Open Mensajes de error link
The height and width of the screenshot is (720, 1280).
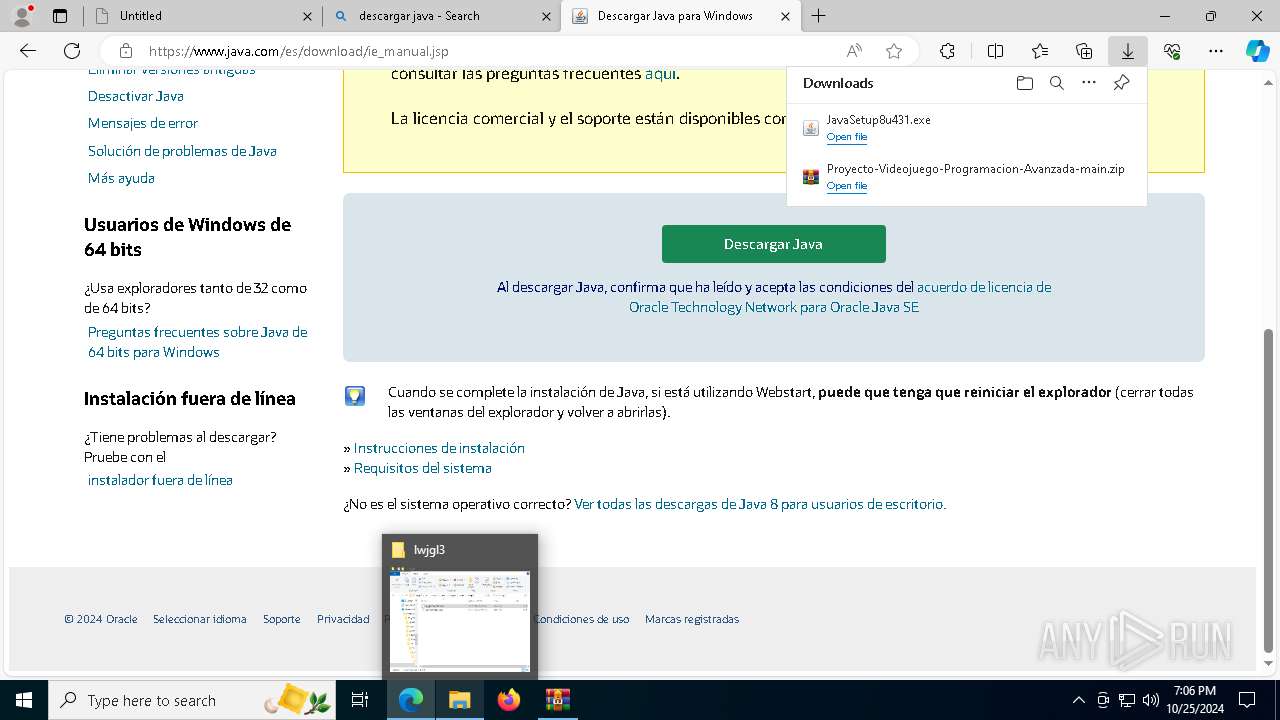[x=143, y=123]
